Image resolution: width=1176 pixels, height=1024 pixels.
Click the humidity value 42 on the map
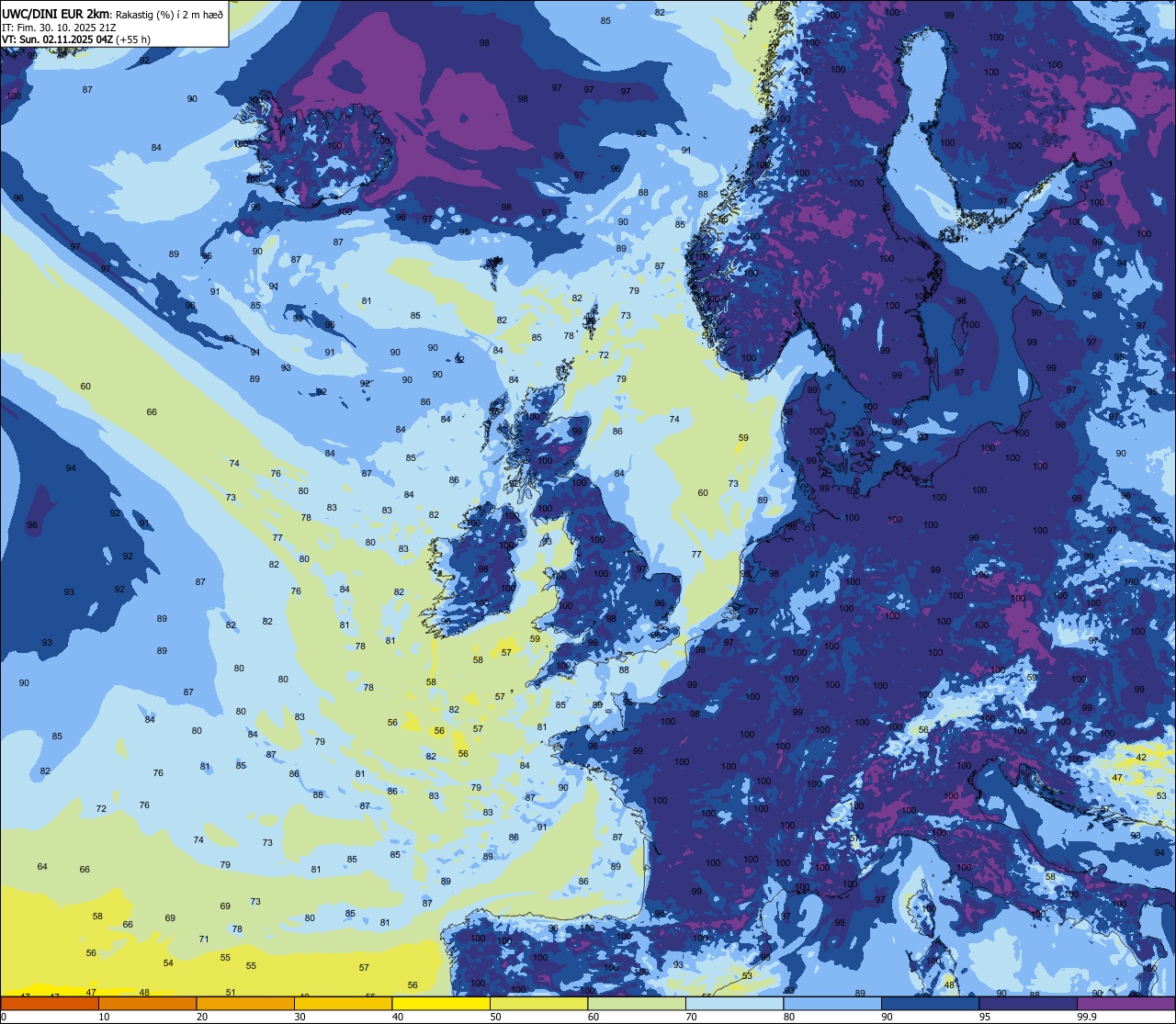click(1141, 757)
